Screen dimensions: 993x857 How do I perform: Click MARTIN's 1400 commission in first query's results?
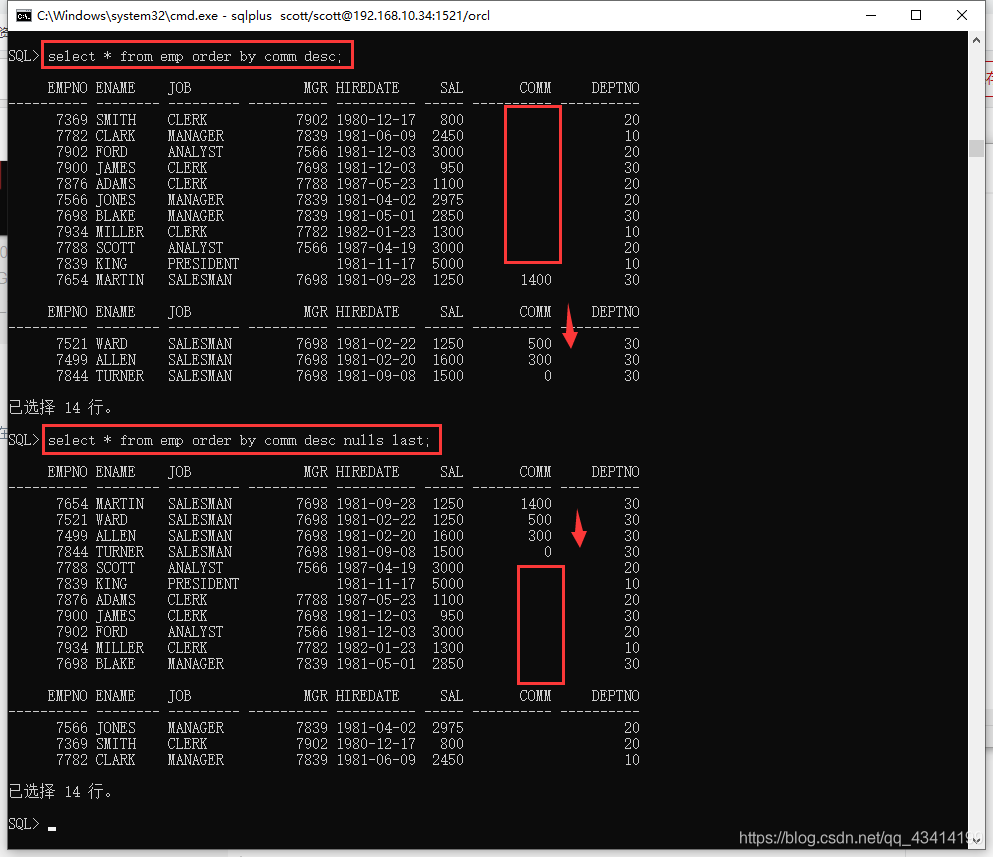click(536, 280)
